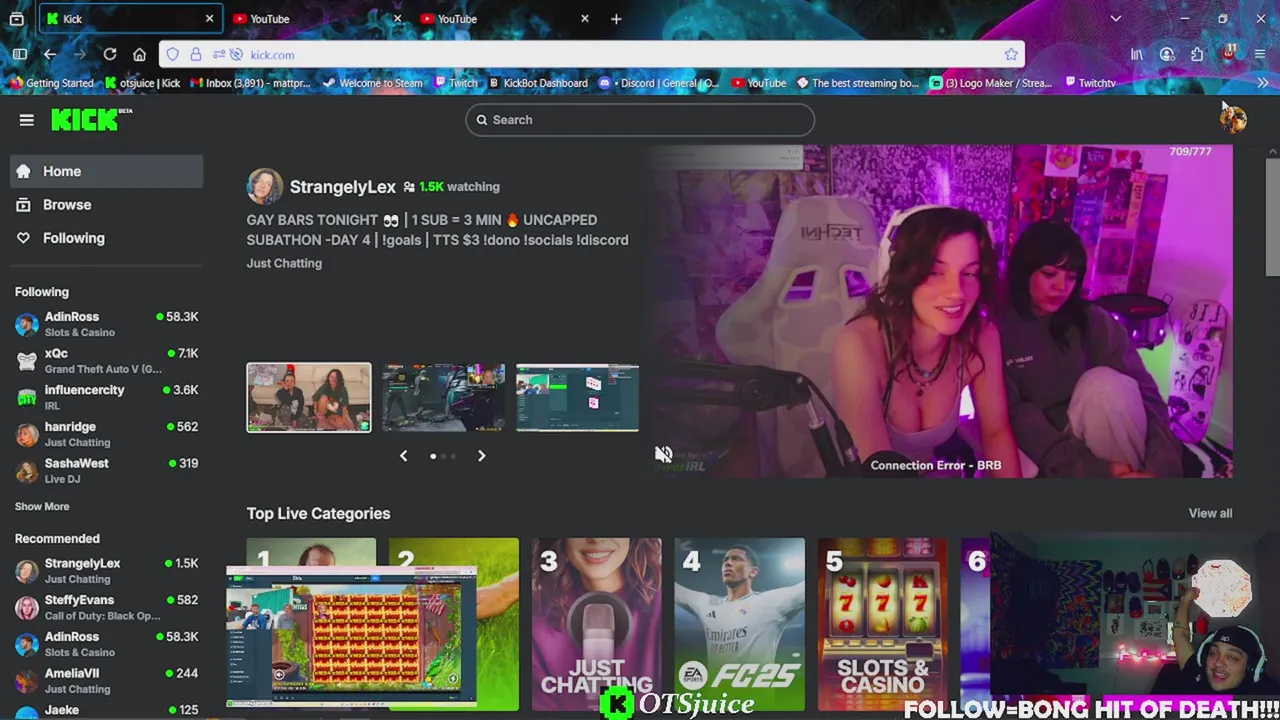Bookmark this page with star icon
Image resolution: width=1280 pixels, height=720 pixels.
(x=1011, y=55)
